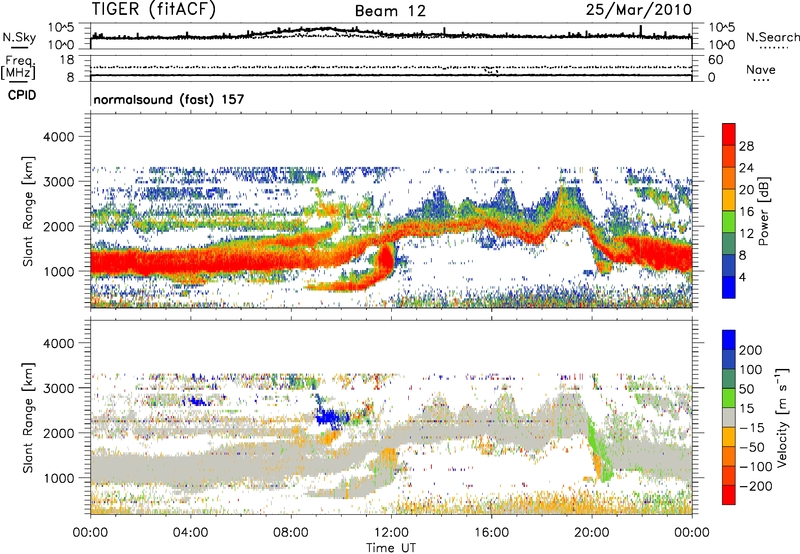
Task: Click the 4 label on the power colorbar
Action: 742,277
